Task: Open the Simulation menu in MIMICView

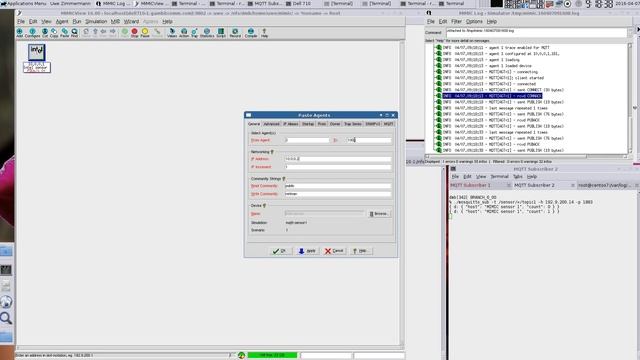Action: tap(96, 21)
